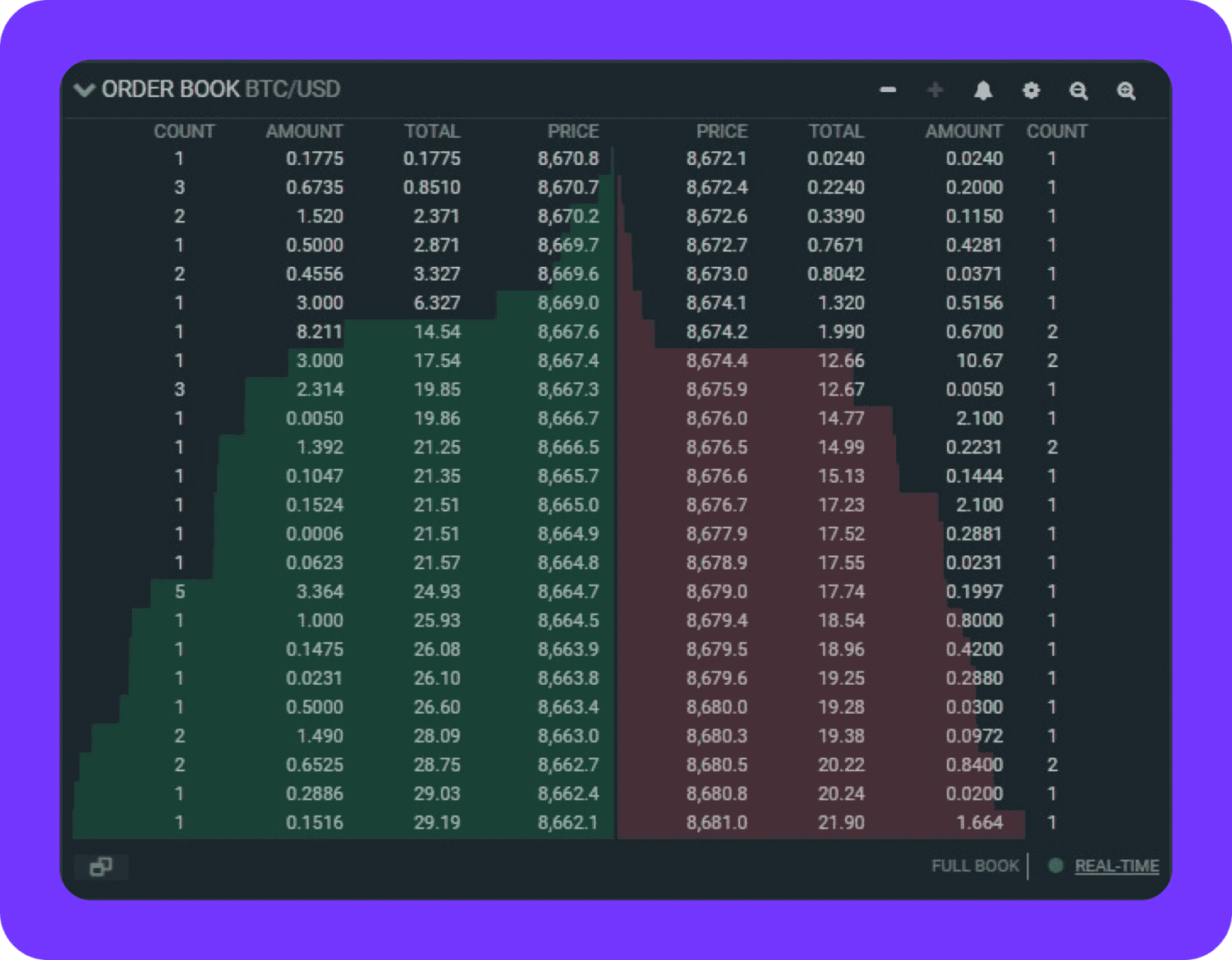This screenshot has height=960, width=1232.
Task: Open order book settings gear
Action: (1031, 90)
